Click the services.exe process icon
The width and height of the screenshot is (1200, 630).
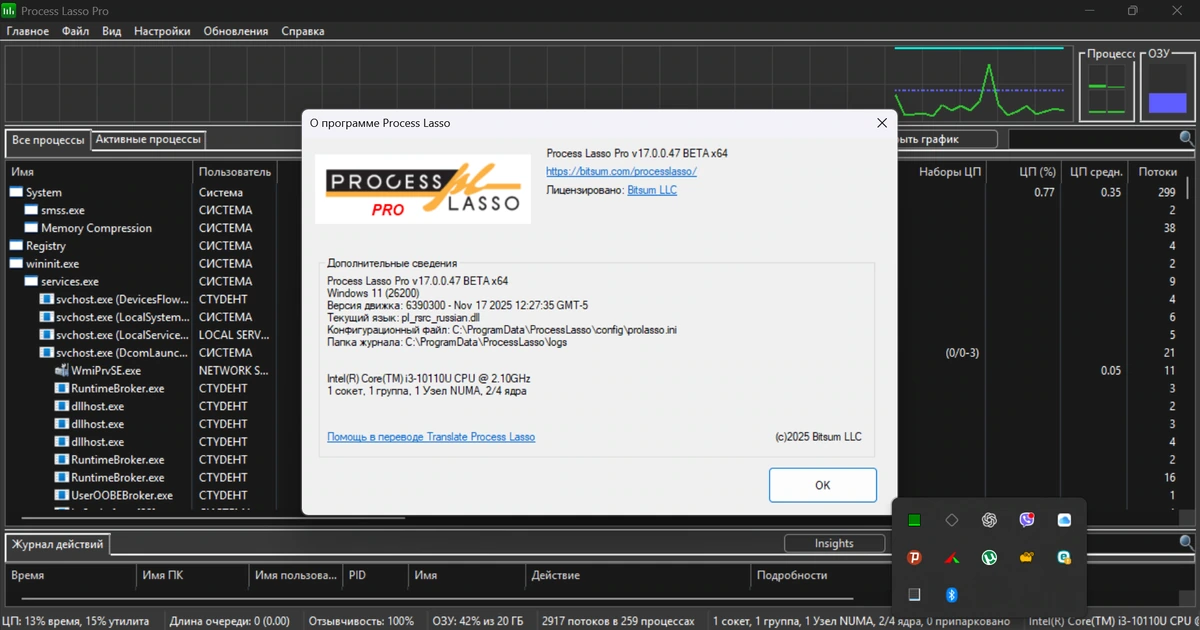(x=32, y=282)
